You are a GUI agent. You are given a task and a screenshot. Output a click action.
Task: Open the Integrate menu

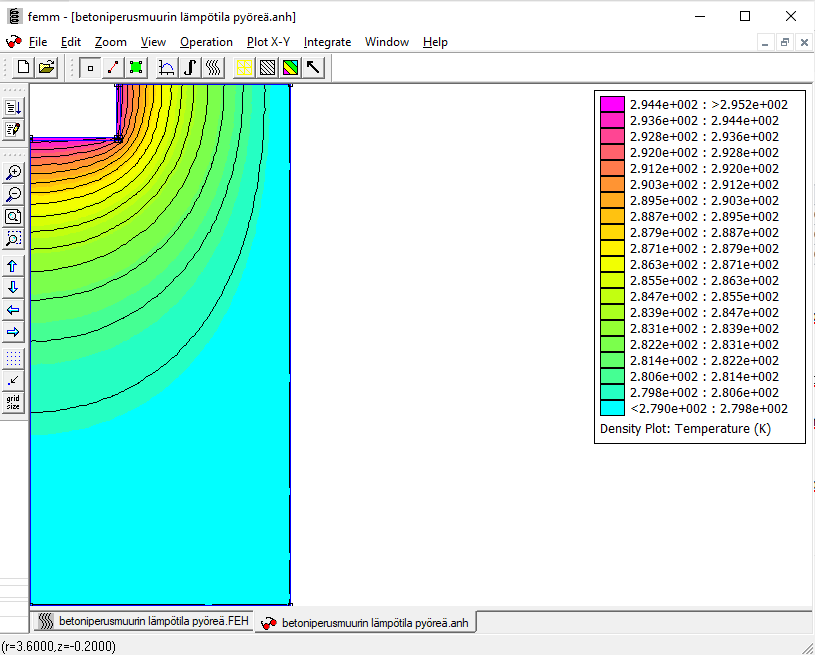pyautogui.click(x=327, y=42)
